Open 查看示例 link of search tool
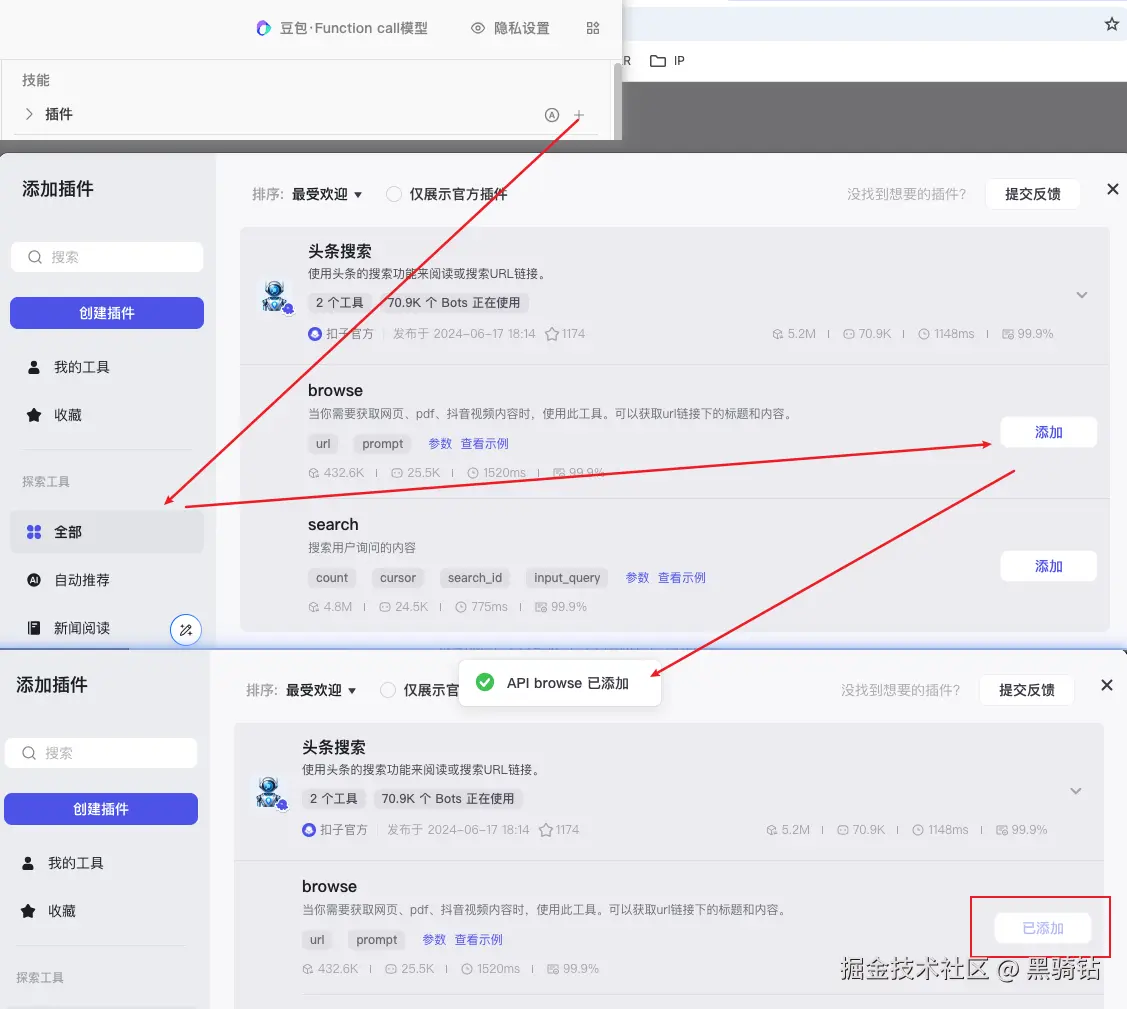 tap(681, 577)
